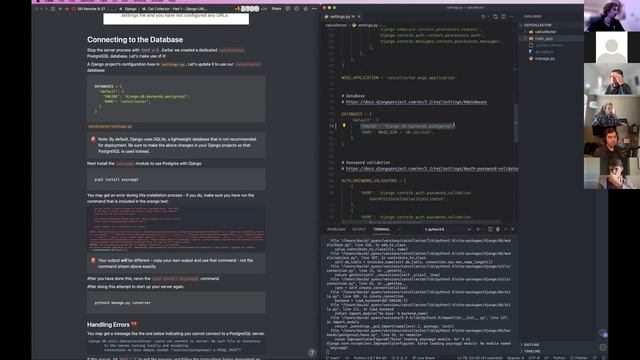
Task: Open the Notion page history clock icon
Action: coord(297,9)
